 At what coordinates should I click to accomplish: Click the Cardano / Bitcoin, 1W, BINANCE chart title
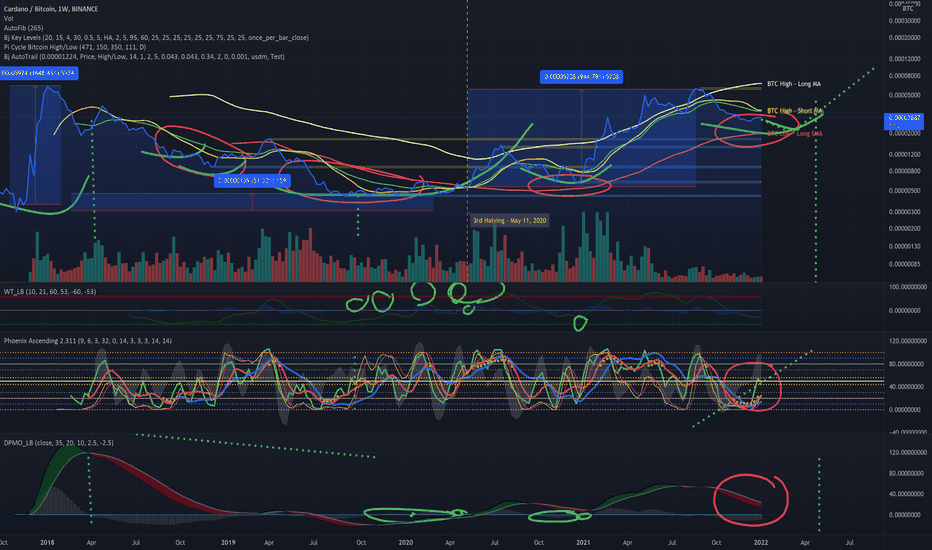coord(51,9)
